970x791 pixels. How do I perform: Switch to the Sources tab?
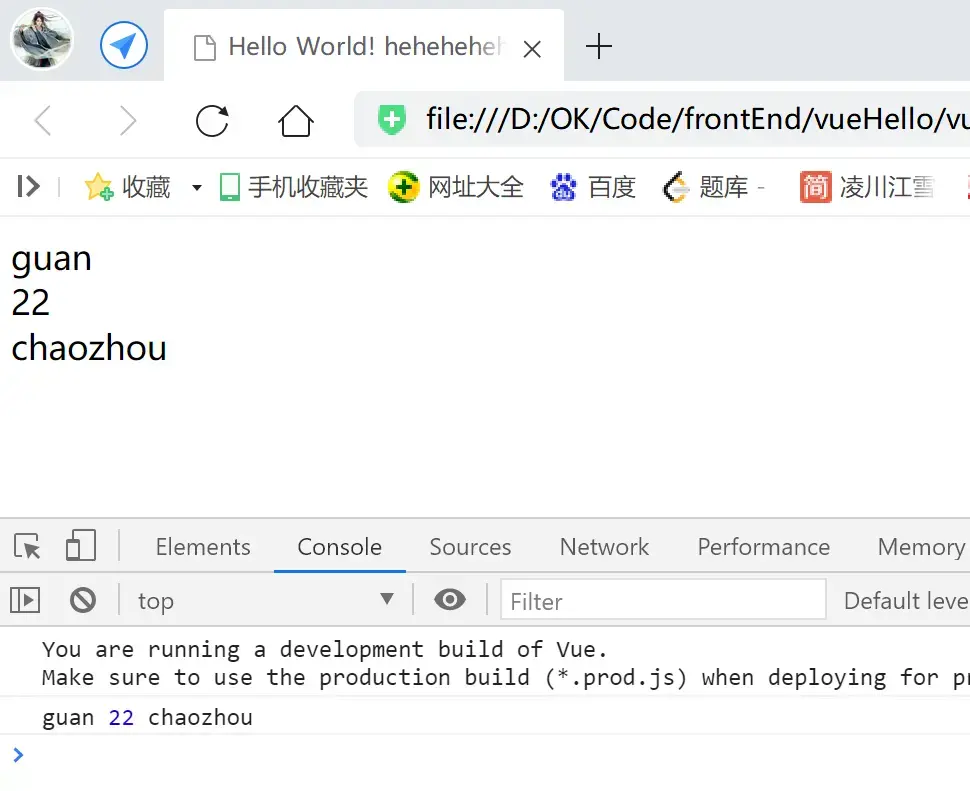470,547
